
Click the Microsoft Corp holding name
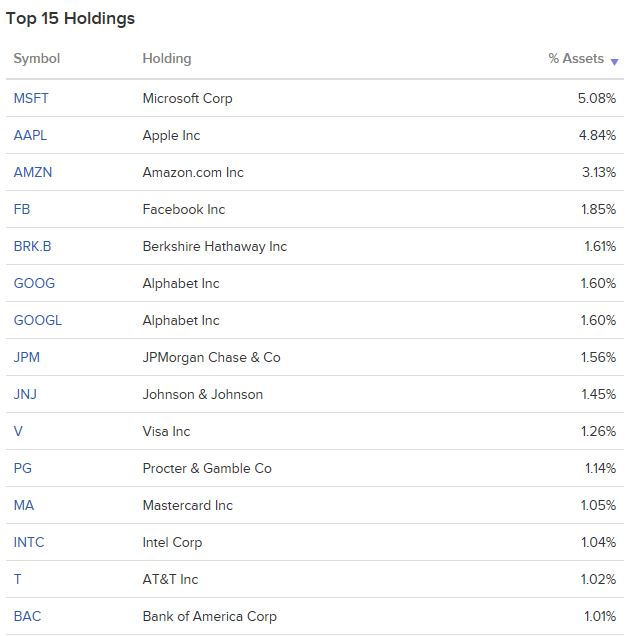(x=187, y=99)
